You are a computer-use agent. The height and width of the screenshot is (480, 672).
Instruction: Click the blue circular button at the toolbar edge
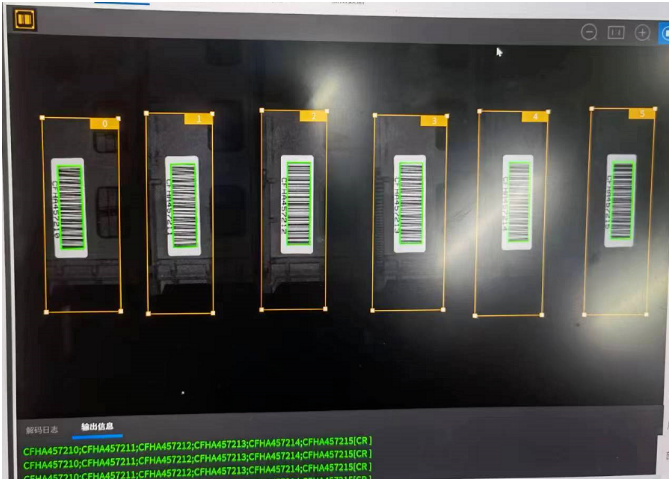(666, 32)
